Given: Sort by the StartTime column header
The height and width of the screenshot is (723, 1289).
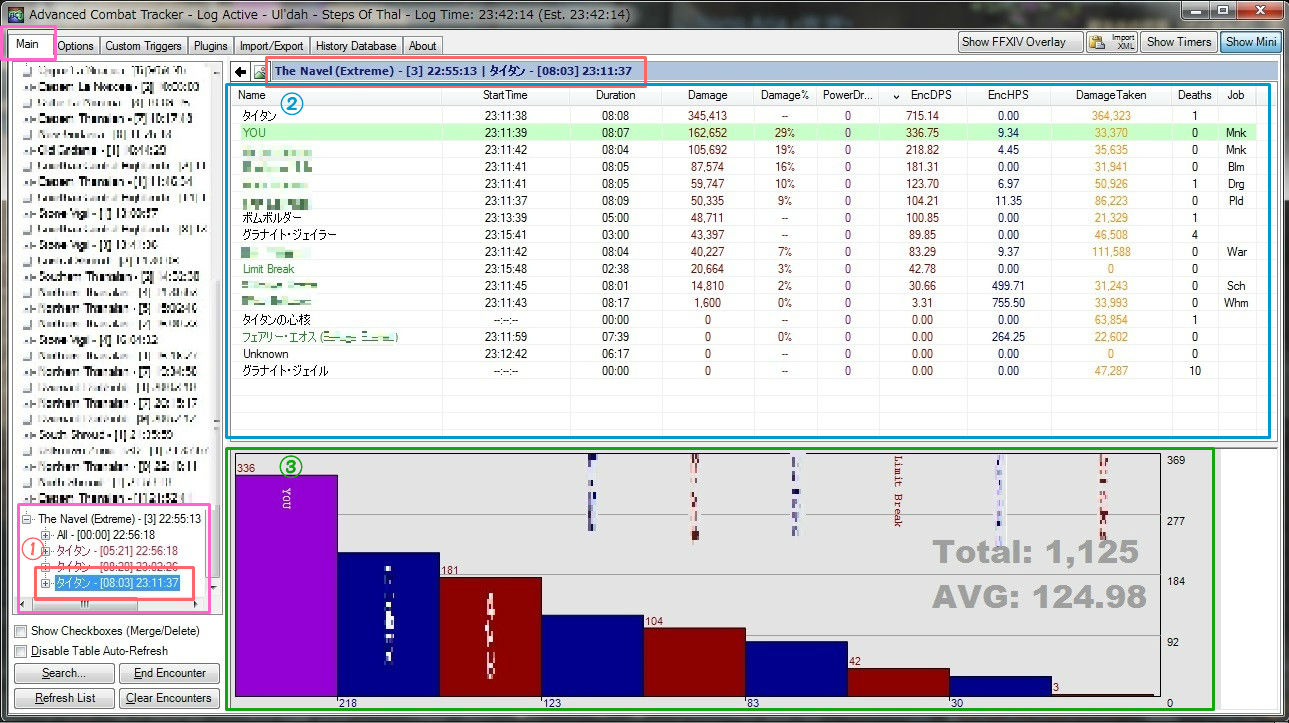Looking at the screenshot, I should [505, 95].
